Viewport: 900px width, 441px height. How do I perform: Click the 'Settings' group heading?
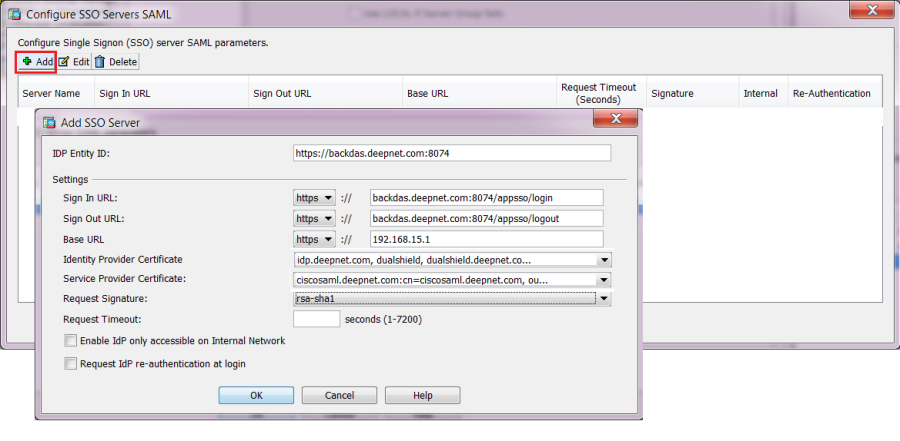71,179
